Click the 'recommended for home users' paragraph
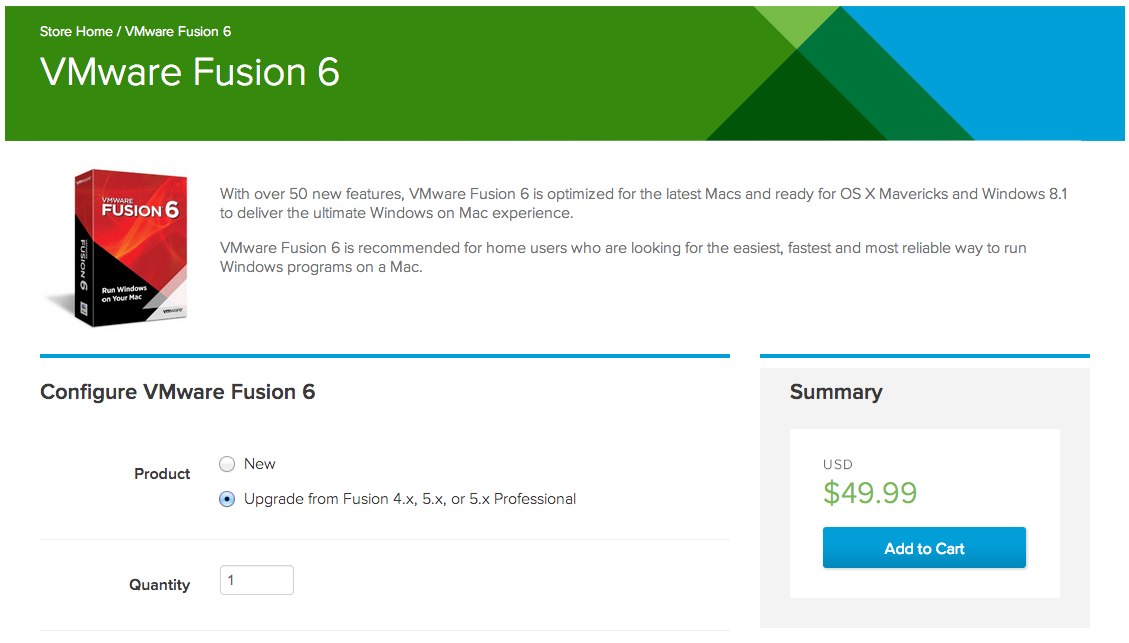The width and height of the screenshot is (1129, 643). (622, 257)
